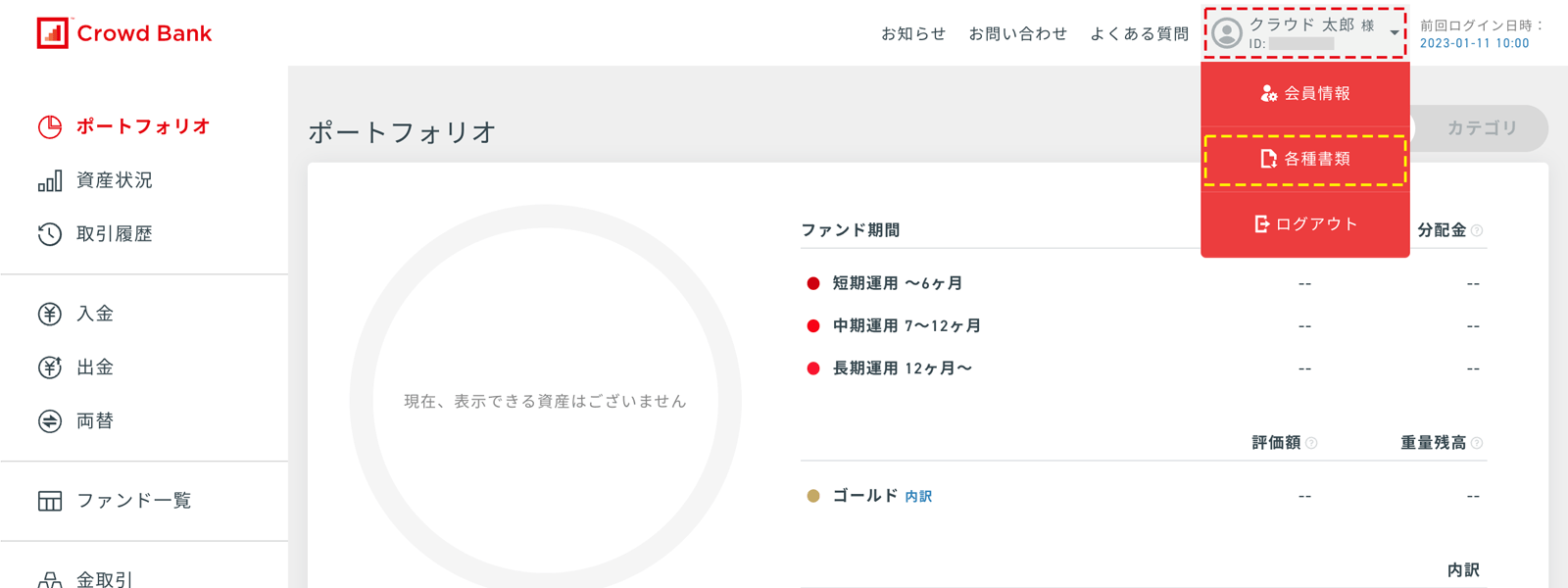This screenshot has height=588, width=1568.
Task: Click the お問い合わせ contact link
Action: tap(1018, 32)
